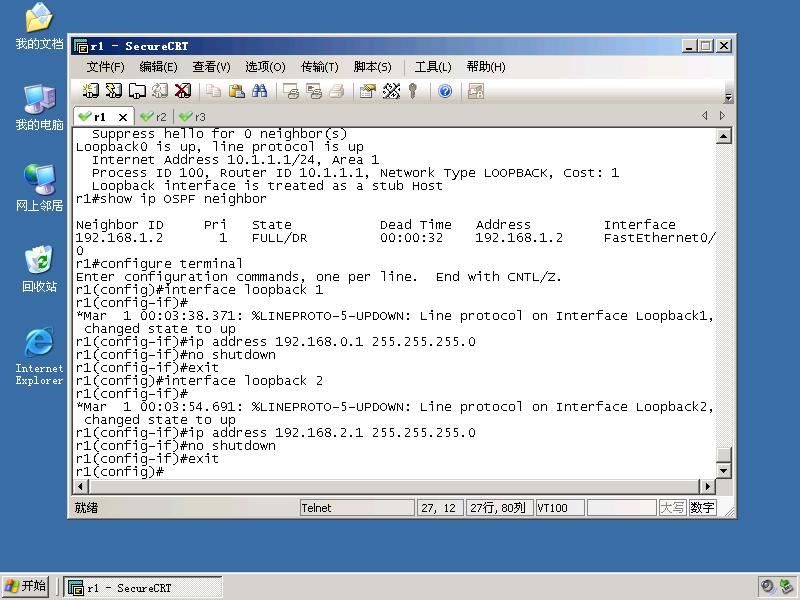Open the 文件(F) menu

[105, 67]
